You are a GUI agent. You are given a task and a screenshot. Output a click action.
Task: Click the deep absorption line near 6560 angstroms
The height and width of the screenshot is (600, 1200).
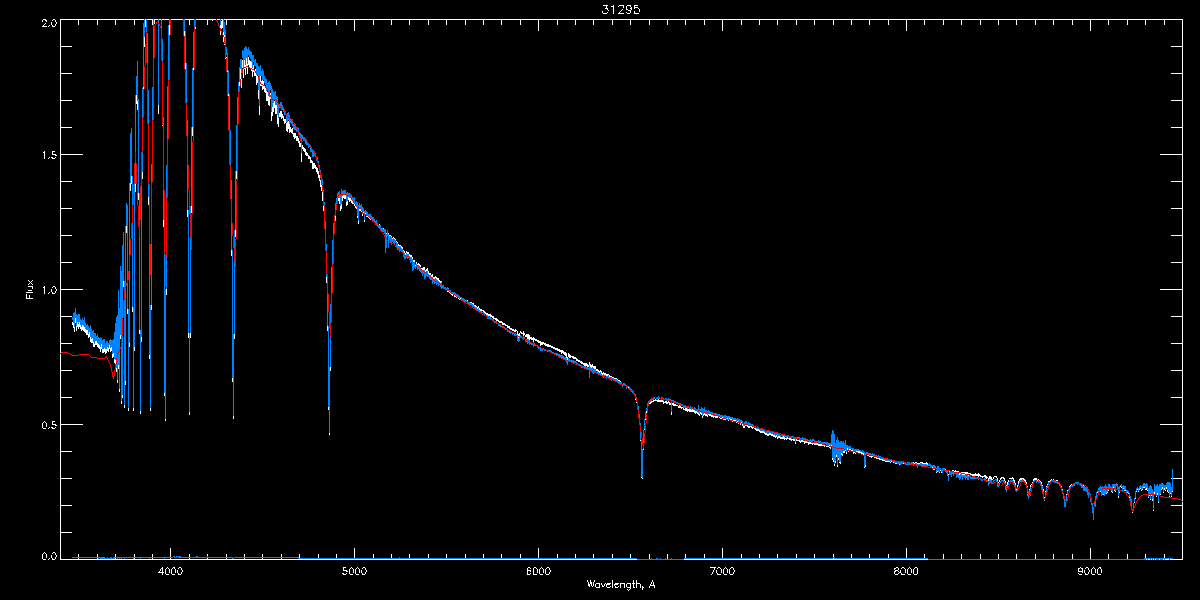pos(642,440)
